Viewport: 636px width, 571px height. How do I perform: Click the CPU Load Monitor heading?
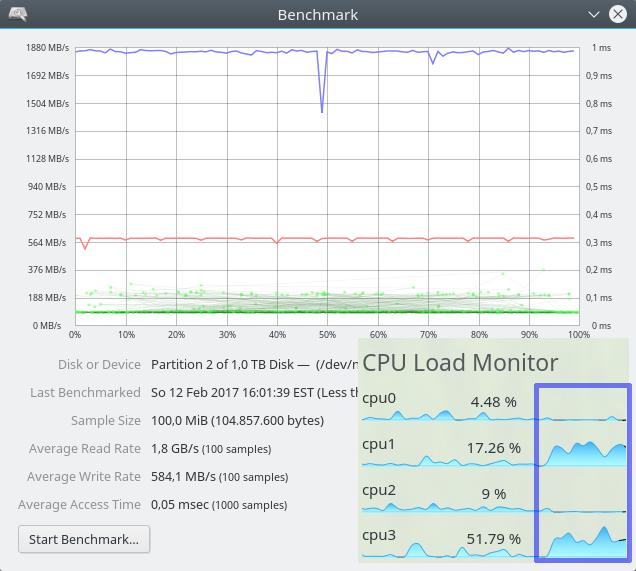tap(460, 363)
